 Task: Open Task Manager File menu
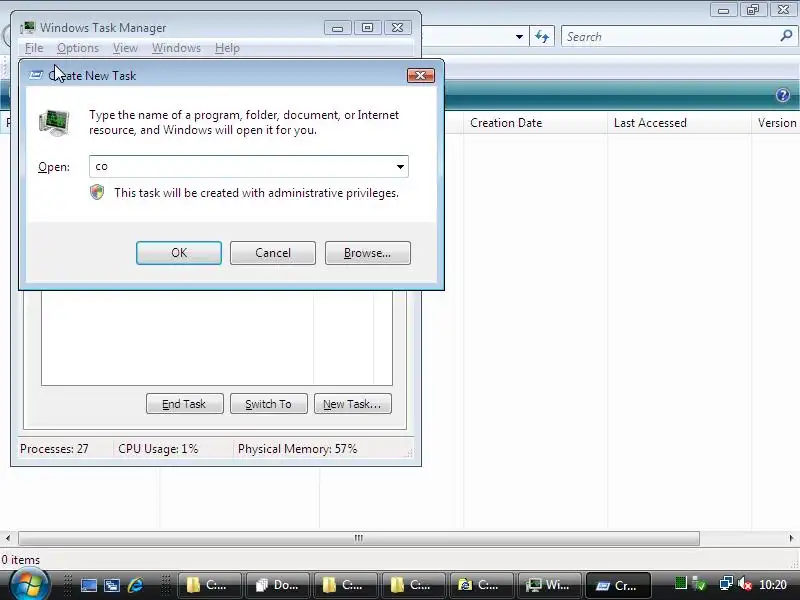(34, 48)
